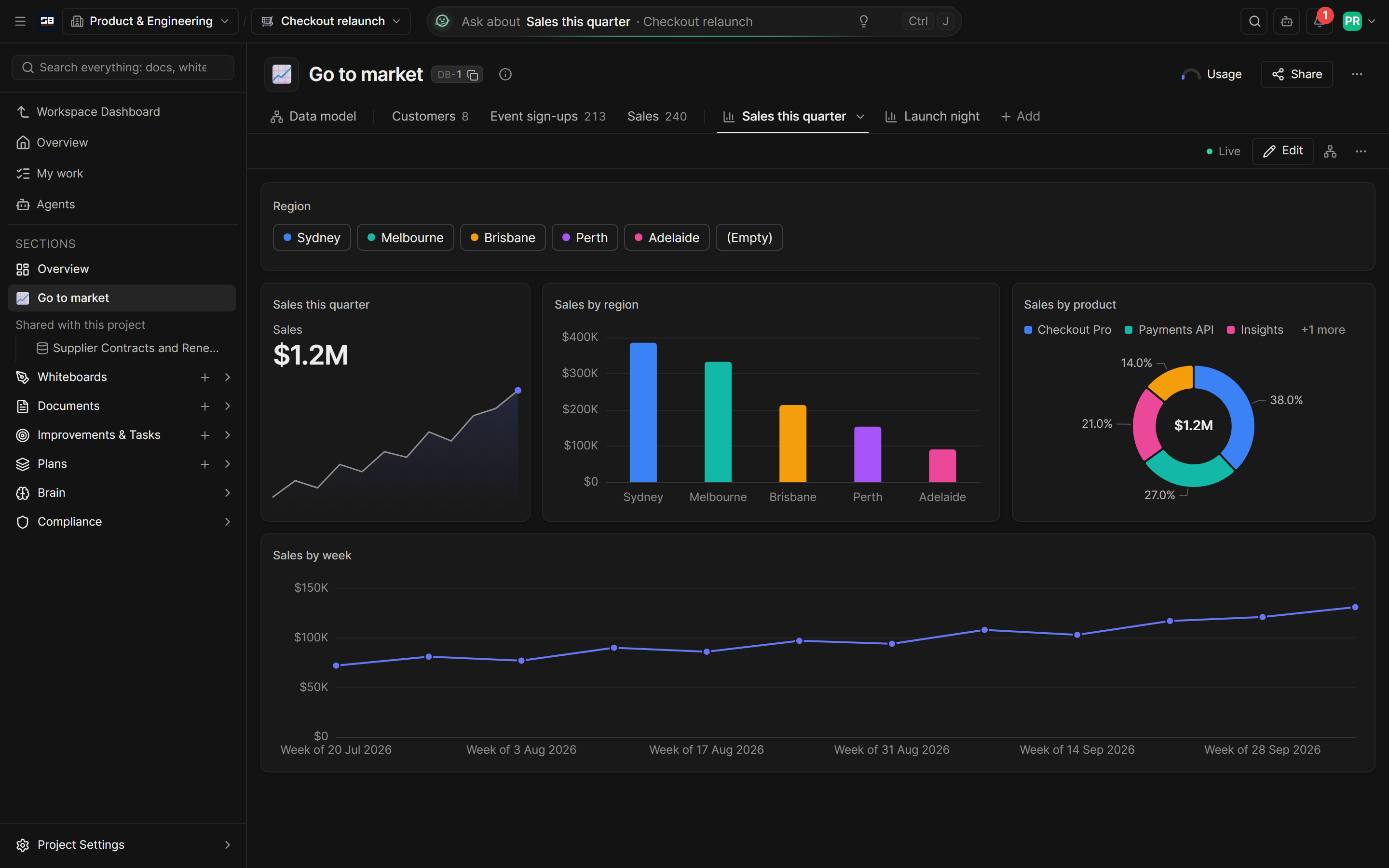
Task: Click the Go to market chart page icon
Action: coord(281,74)
